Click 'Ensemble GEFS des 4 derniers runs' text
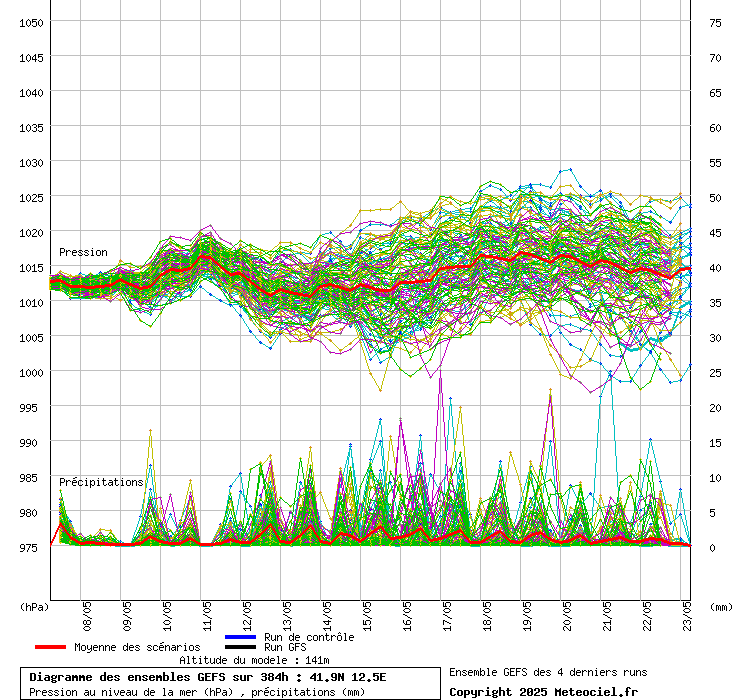Viewport: 740px width, 700px height. click(x=548, y=673)
